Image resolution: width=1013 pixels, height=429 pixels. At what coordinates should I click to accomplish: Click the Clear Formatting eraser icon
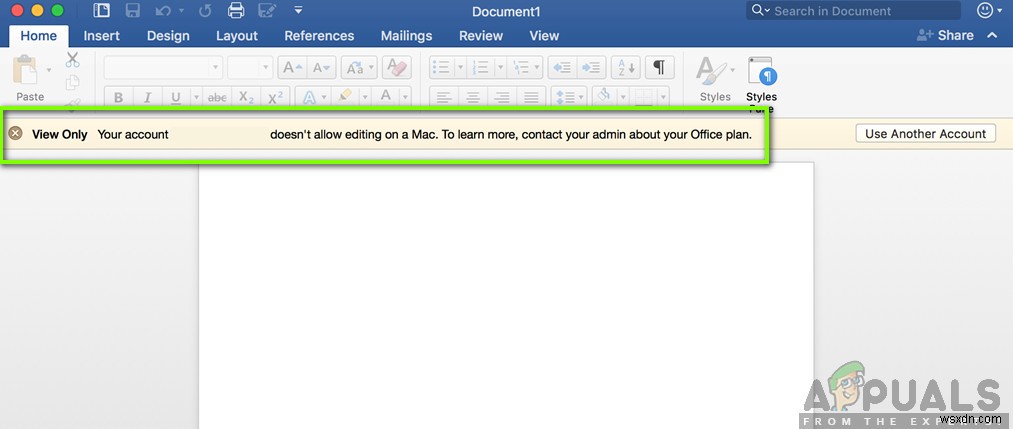point(397,67)
